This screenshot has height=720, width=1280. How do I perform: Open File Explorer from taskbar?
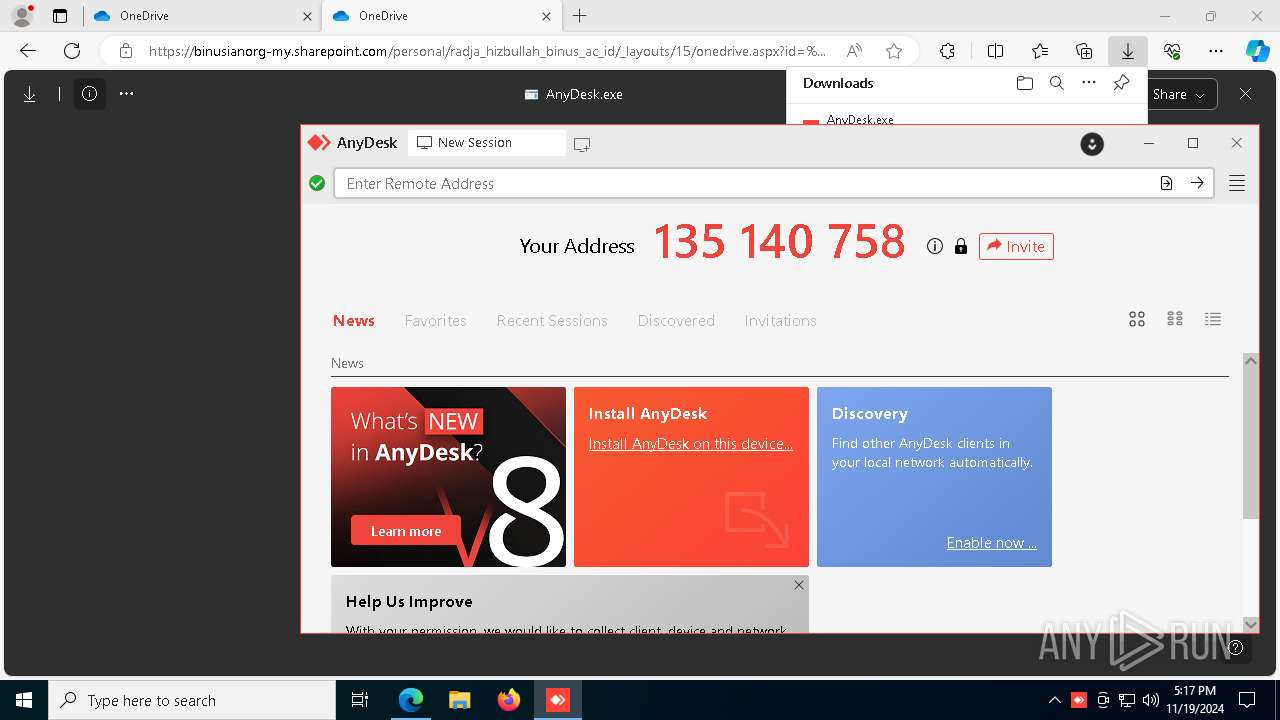coord(460,700)
